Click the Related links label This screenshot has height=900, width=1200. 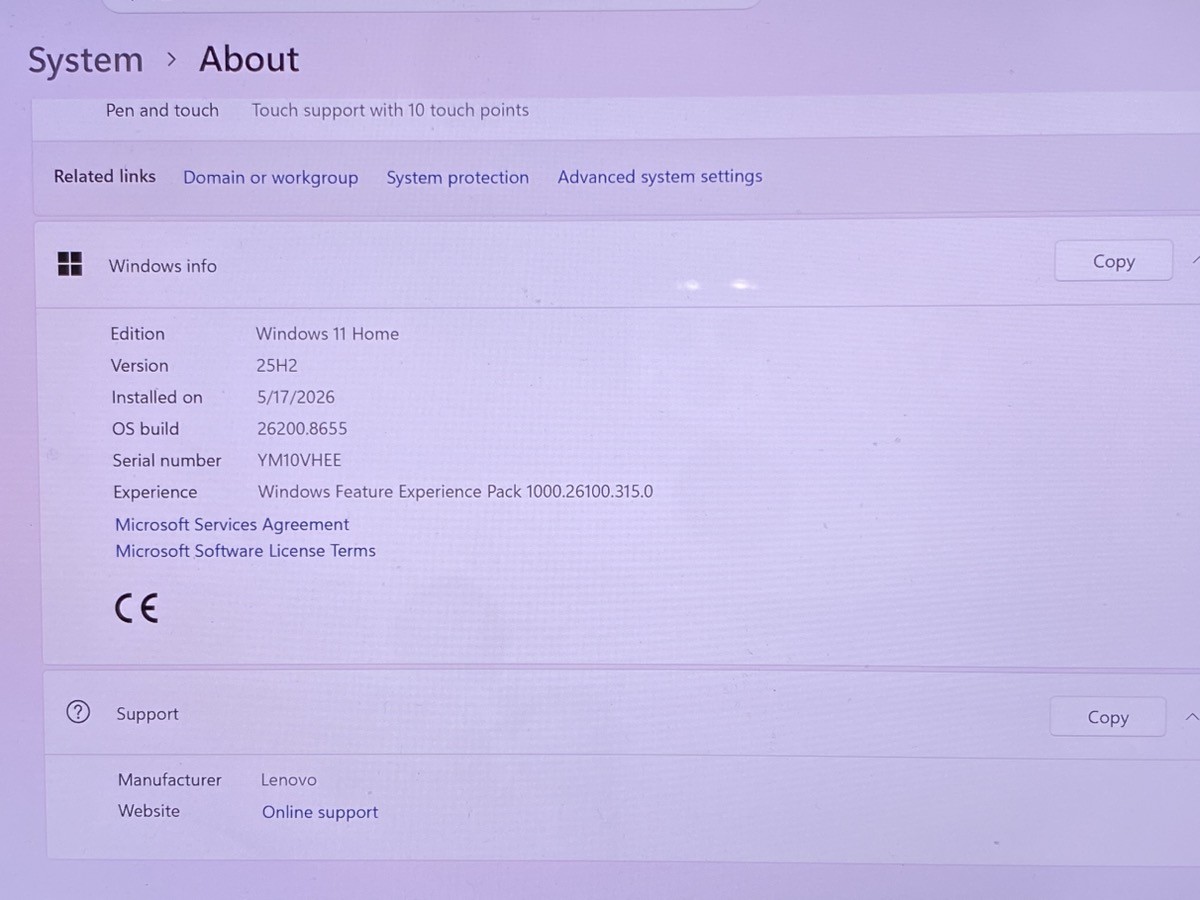click(105, 176)
